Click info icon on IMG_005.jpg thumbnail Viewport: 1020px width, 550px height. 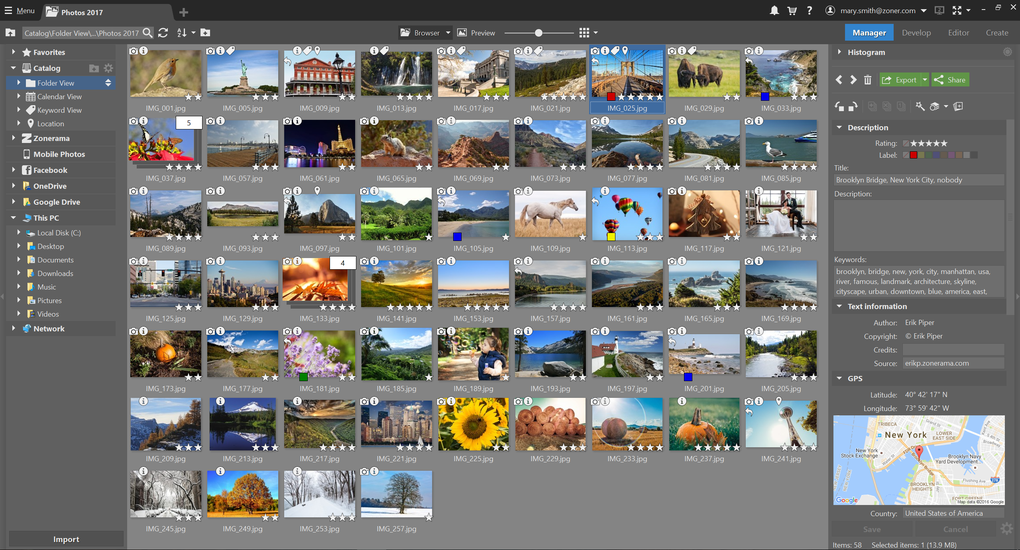pyautogui.click(x=221, y=51)
